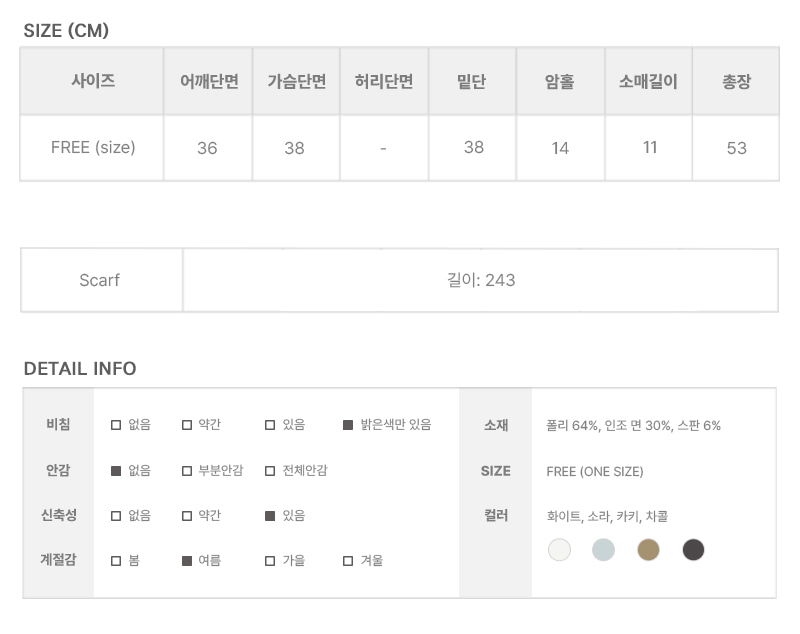Toggle 신축성 '있음' checkbox
Screen dimensions: 800x634
[x=270, y=516]
